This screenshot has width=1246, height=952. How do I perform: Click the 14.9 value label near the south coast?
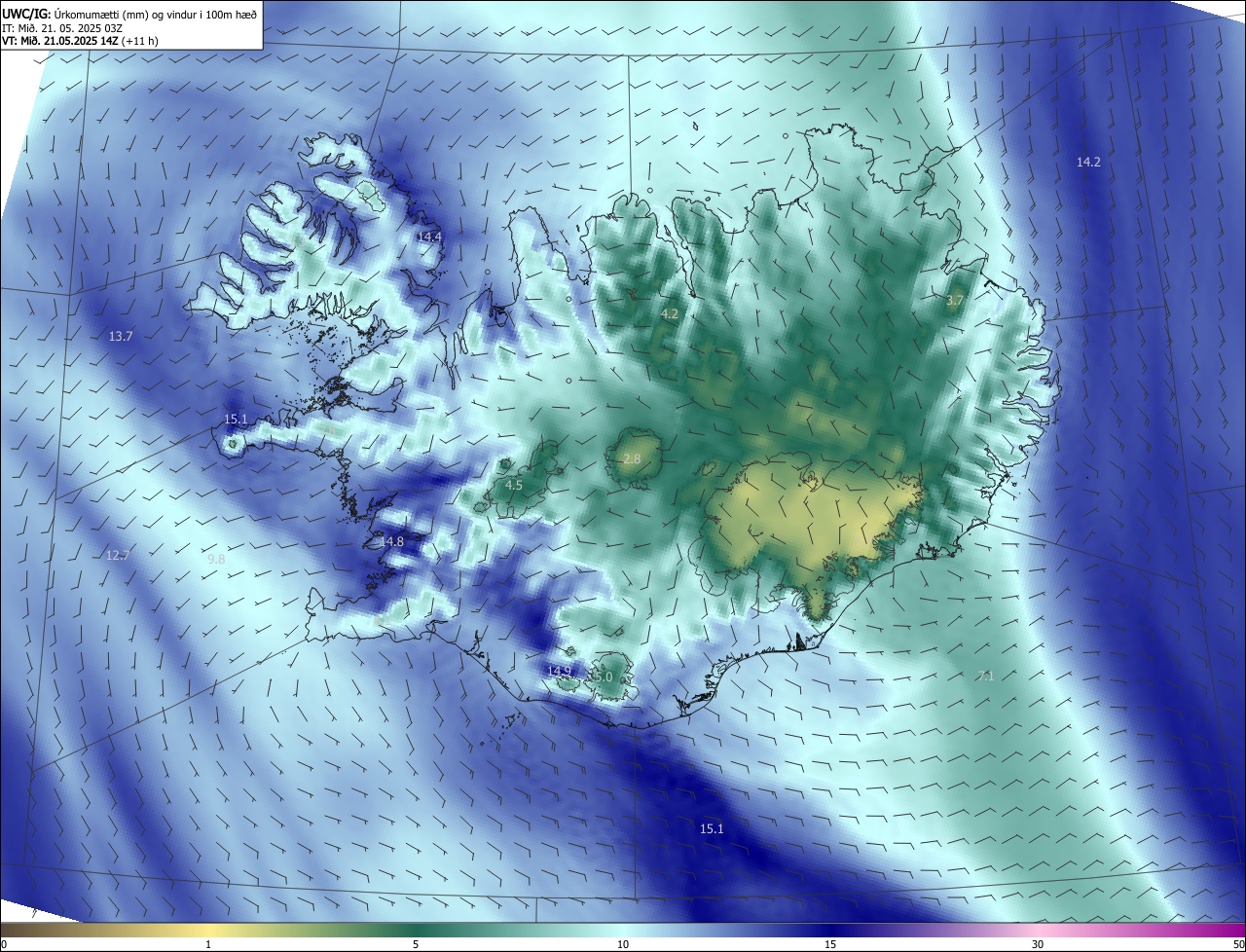(559, 671)
